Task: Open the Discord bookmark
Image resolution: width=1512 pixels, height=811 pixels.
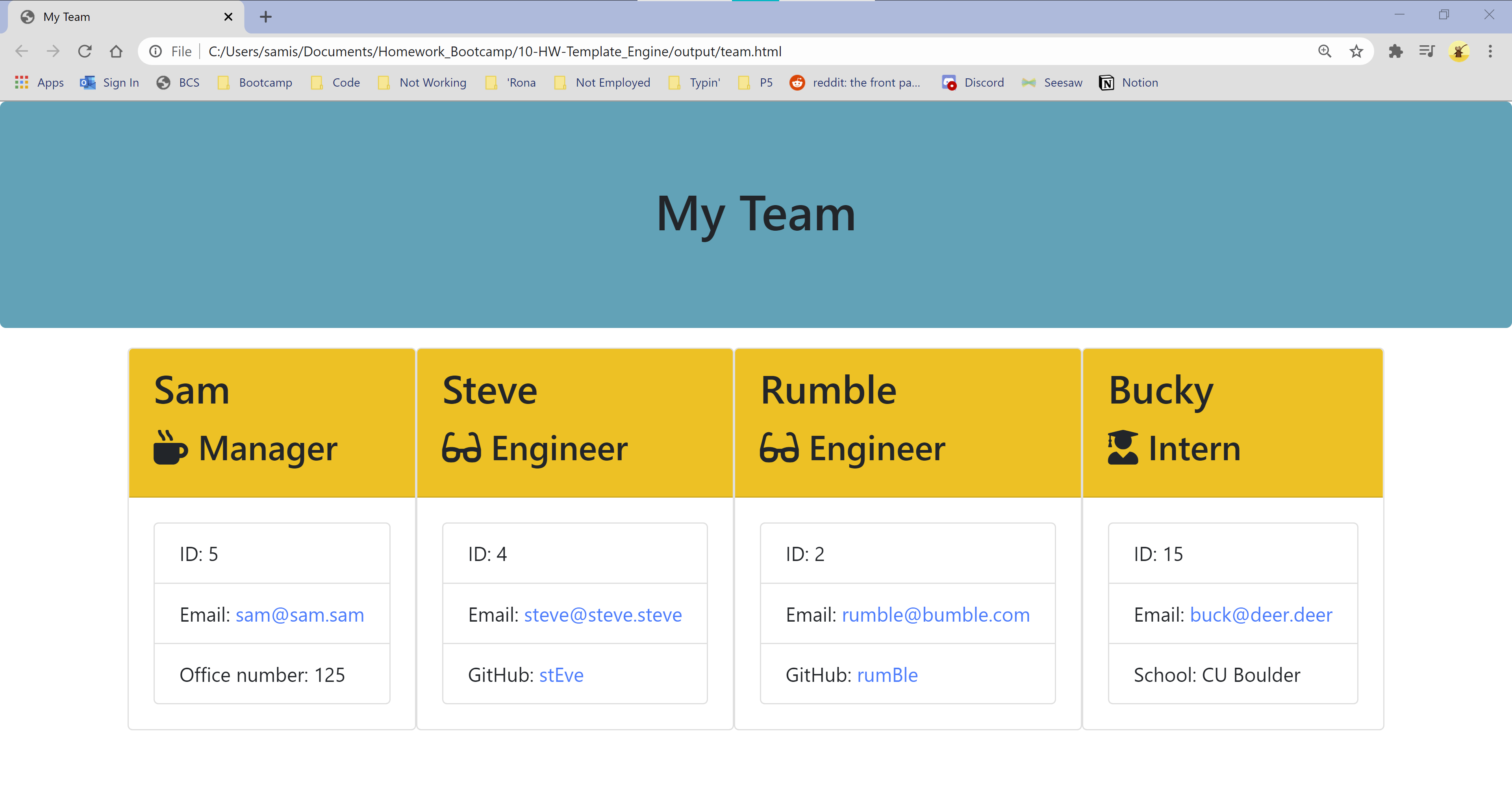Action: tap(973, 83)
